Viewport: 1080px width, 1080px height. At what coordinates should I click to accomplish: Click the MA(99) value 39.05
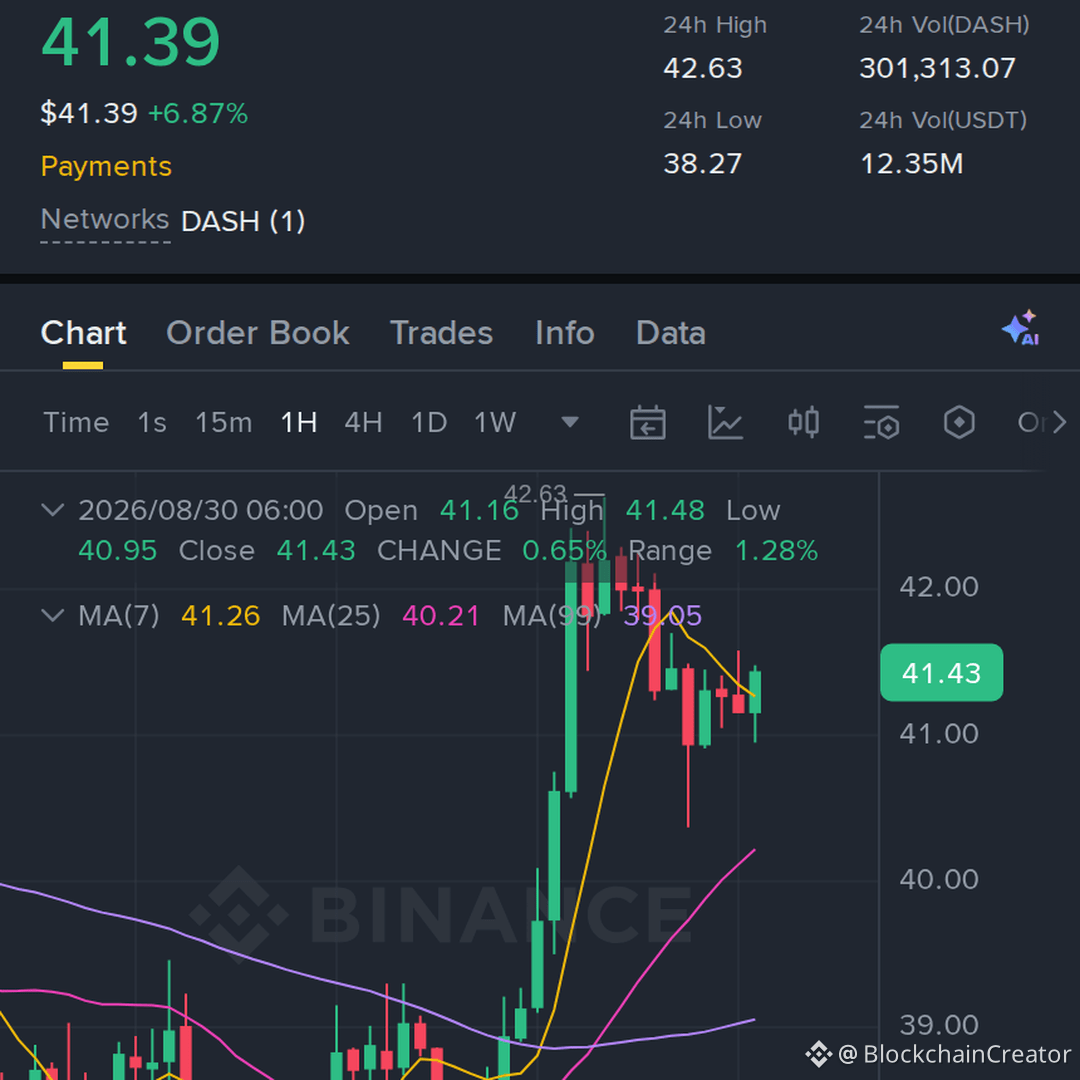click(663, 616)
